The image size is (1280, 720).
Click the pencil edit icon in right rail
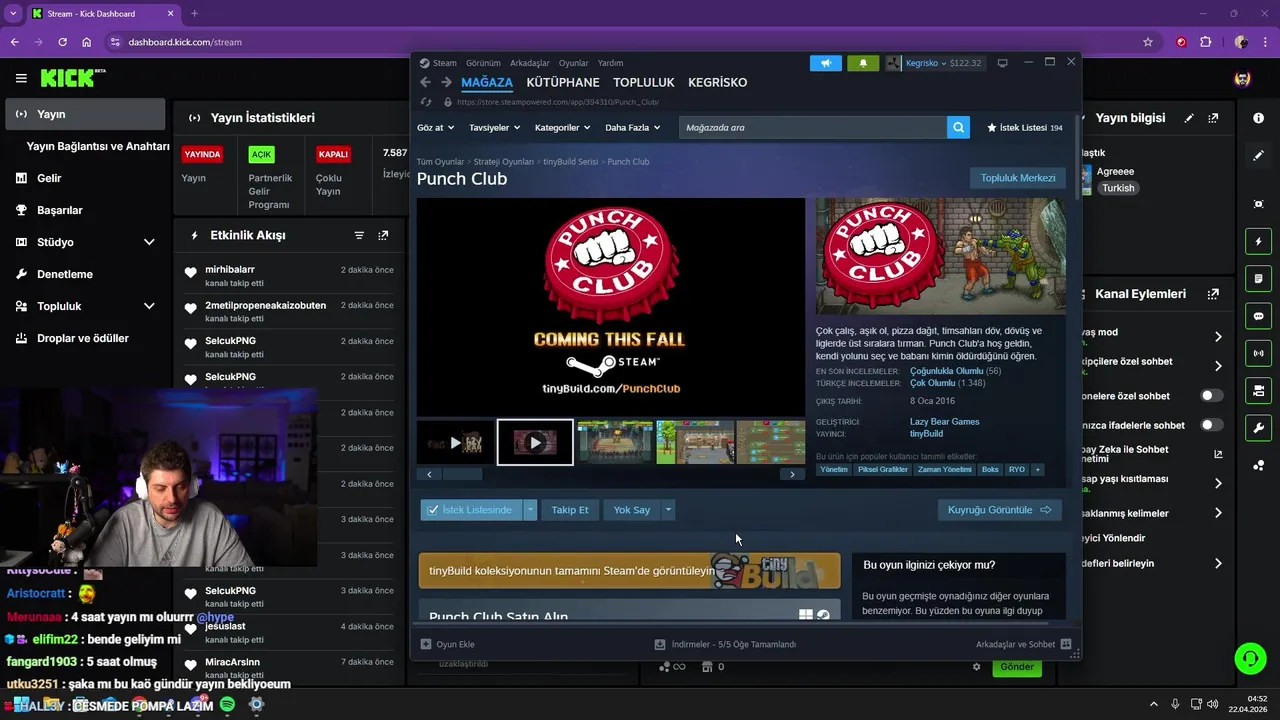[1258, 155]
